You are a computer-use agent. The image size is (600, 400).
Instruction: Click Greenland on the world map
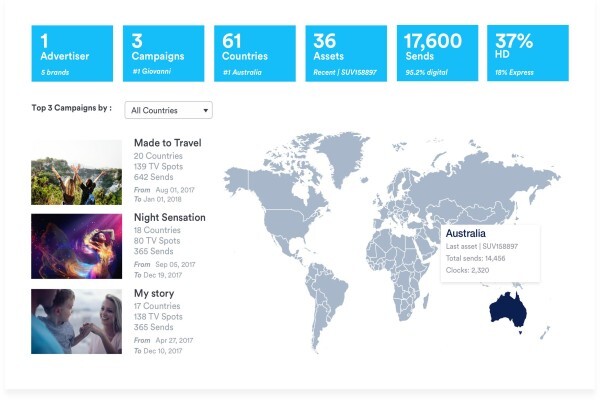pos(341,155)
